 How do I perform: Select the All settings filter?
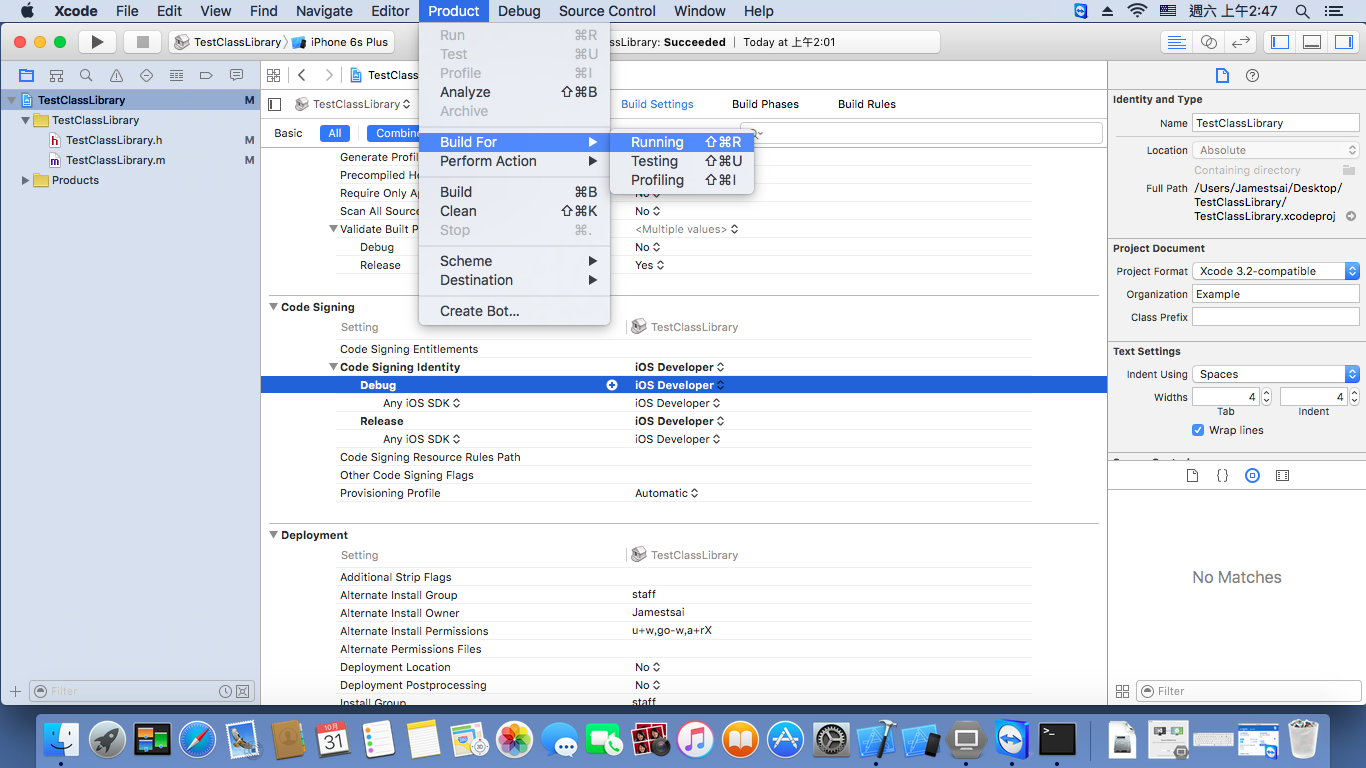(x=334, y=133)
